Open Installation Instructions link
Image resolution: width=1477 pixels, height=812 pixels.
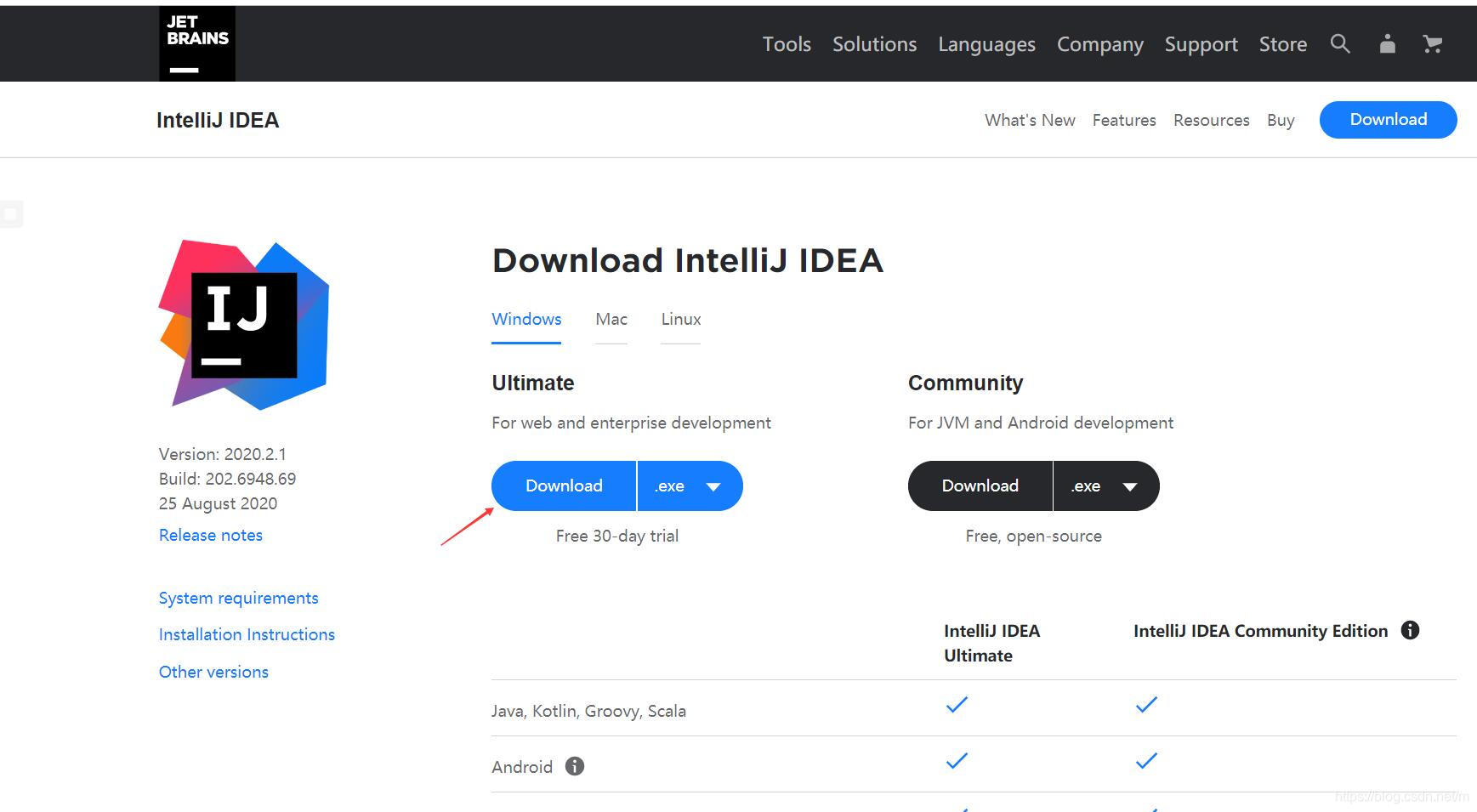(x=247, y=634)
